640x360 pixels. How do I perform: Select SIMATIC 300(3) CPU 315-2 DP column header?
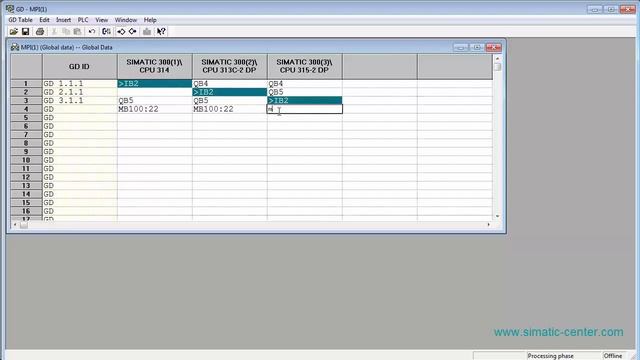tap(305, 67)
